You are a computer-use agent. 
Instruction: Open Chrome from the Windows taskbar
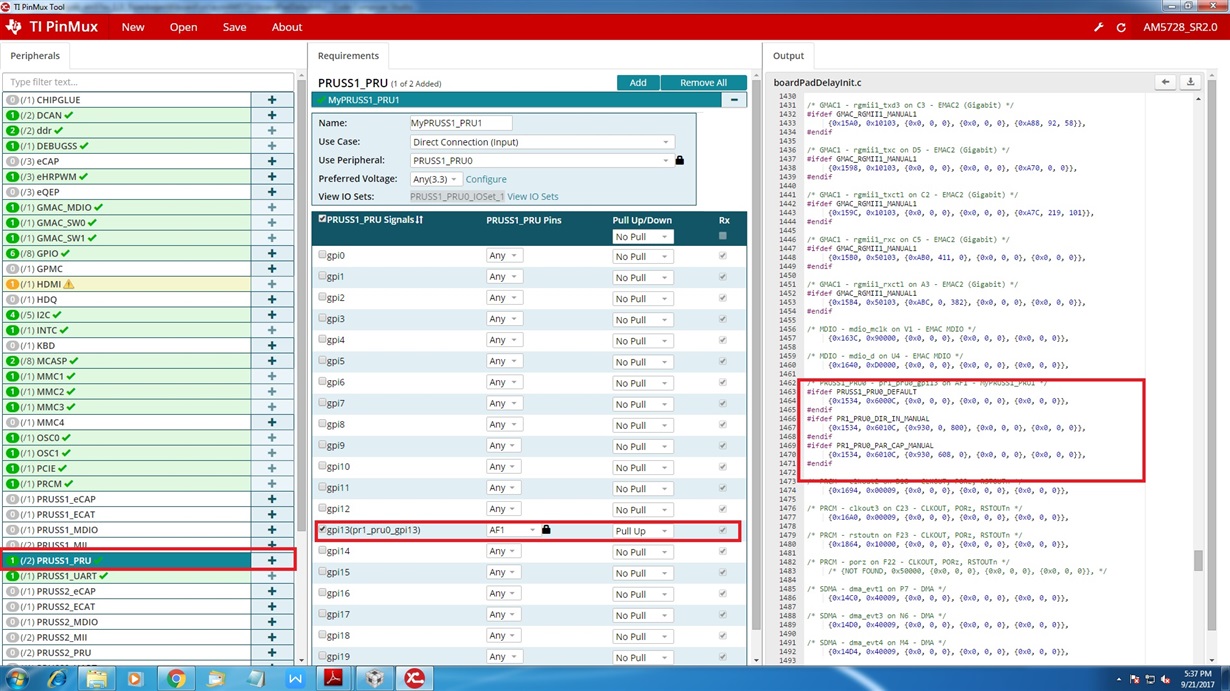tap(176, 679)
